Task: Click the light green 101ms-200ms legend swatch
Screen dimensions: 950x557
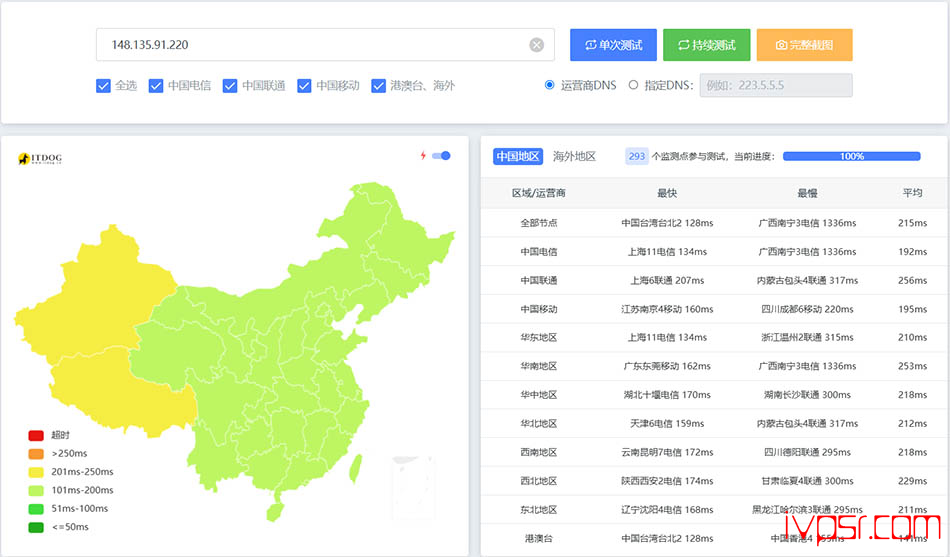Action: (36, 490)
